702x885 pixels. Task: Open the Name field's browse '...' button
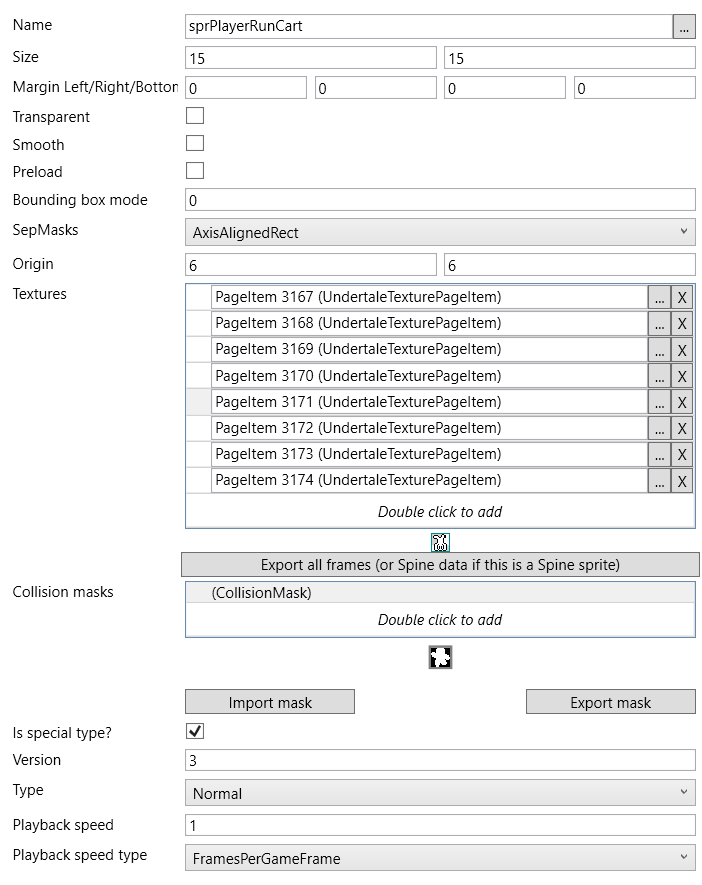point(683,27)
